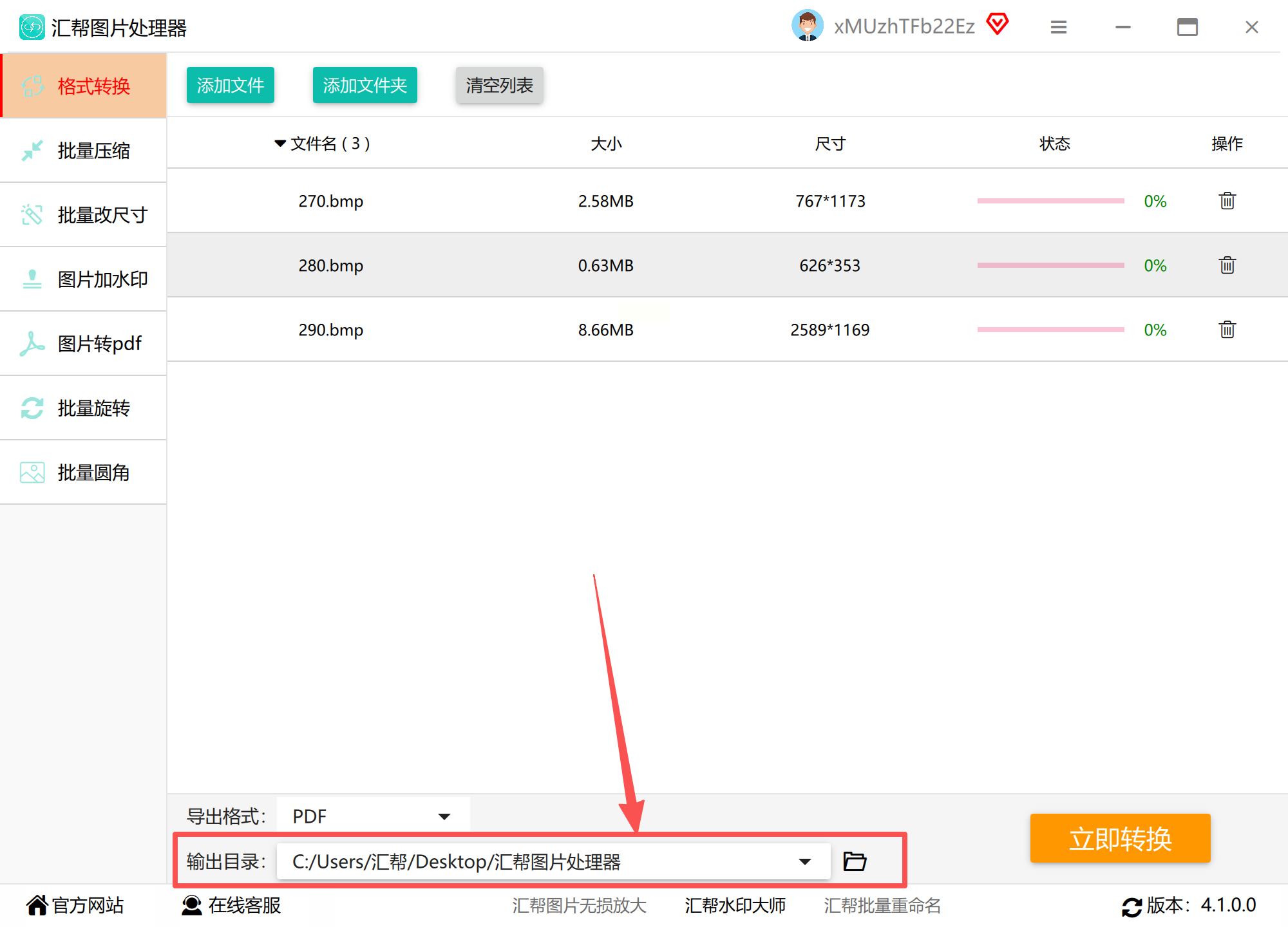
Task: Browse output folder with folder icon
Action: [855, 861]
